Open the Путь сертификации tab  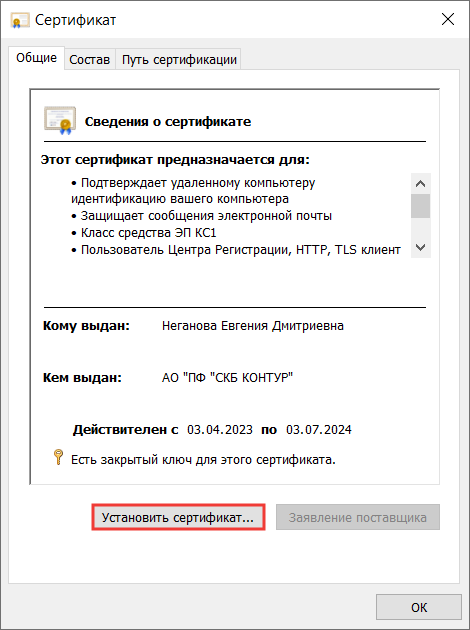click(179, 59)
